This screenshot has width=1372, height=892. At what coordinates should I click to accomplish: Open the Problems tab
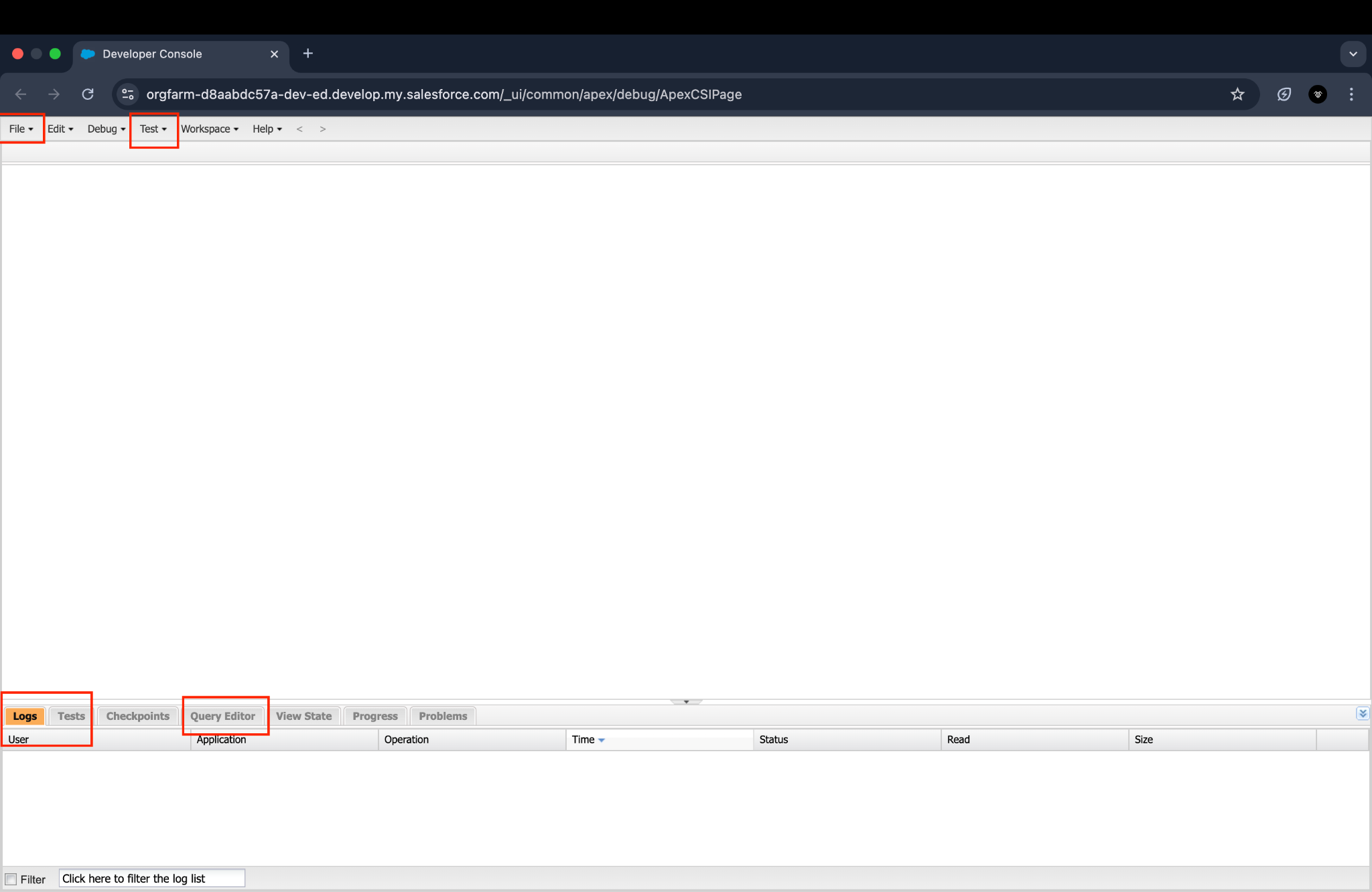pos(442,715)
